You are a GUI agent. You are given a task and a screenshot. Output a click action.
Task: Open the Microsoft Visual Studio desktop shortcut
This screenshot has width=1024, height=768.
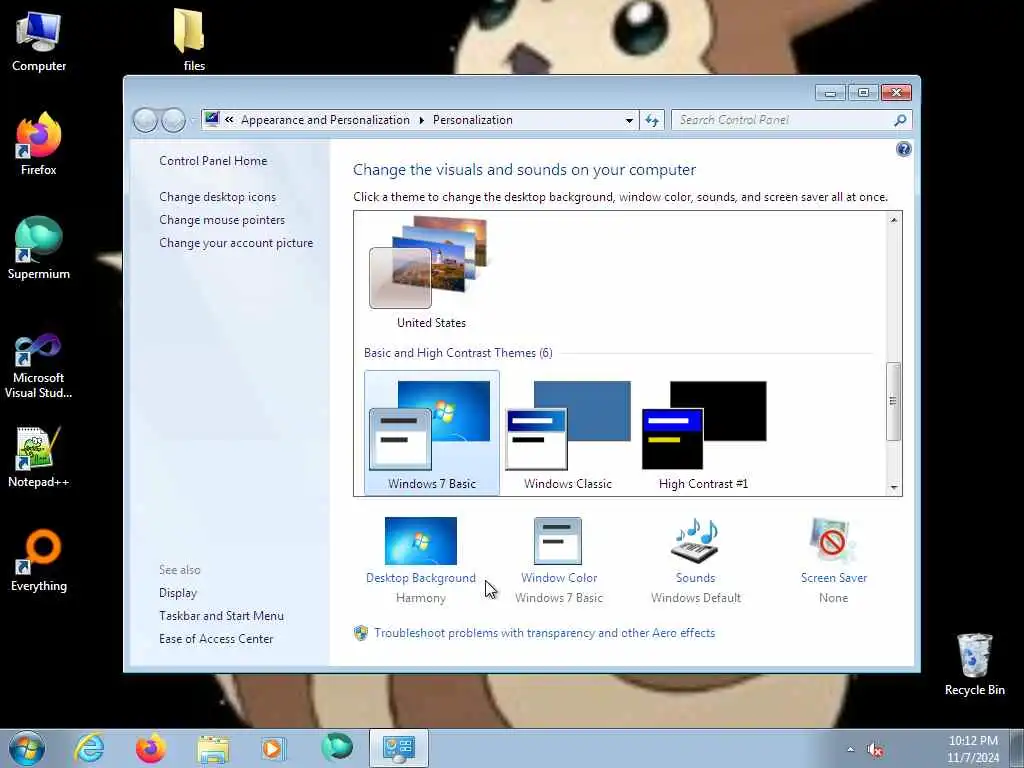pos(39,364)
